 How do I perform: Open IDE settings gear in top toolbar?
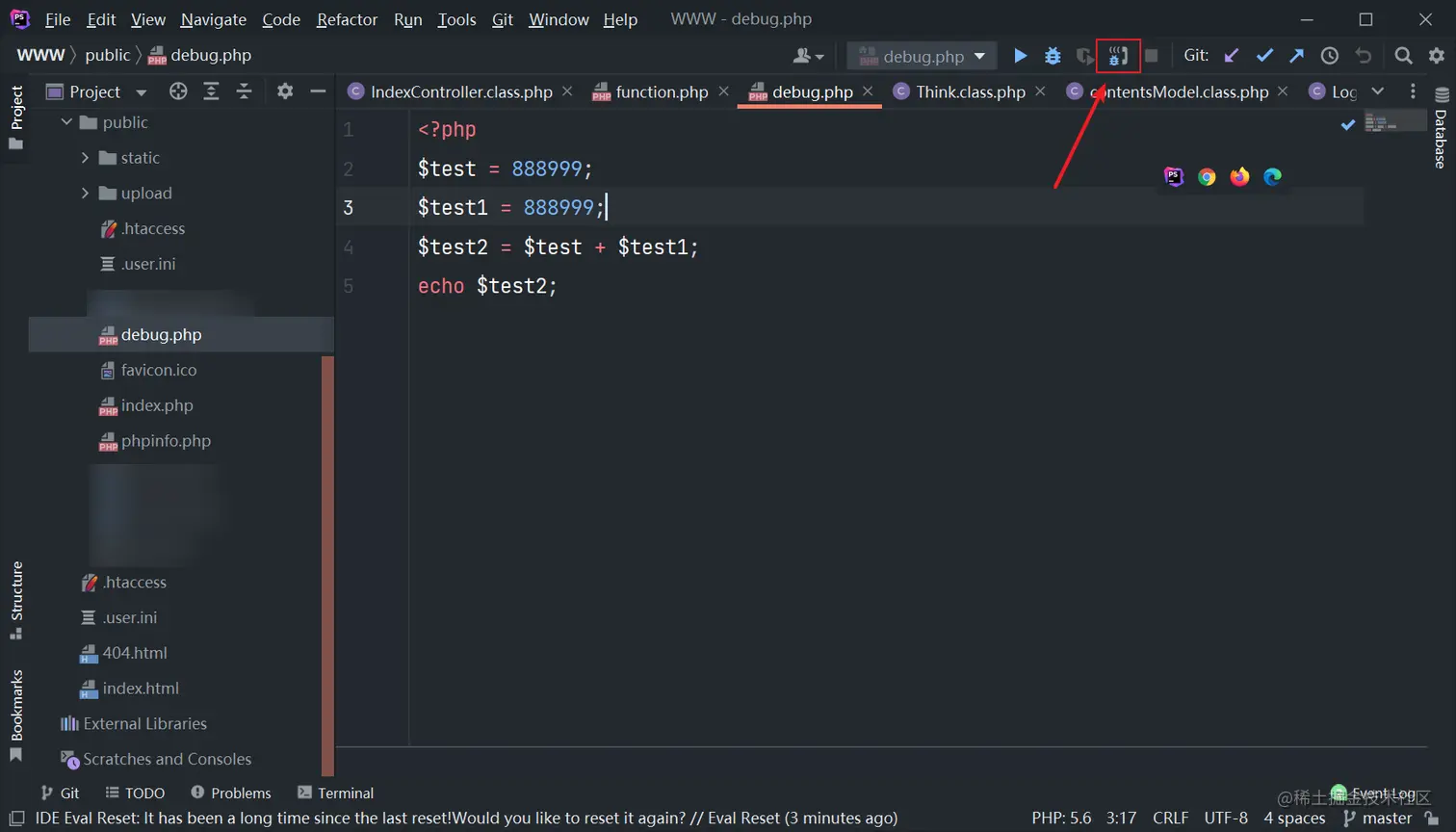[x=1436, y=56]
